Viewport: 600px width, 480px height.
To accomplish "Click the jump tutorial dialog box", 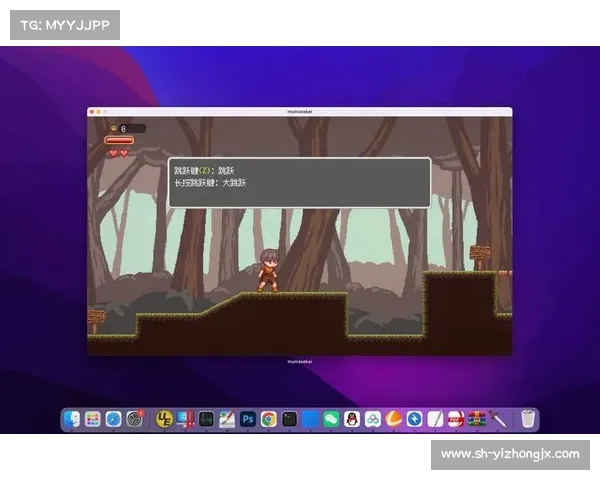I will pyautogui.click(x=300, y=183).
